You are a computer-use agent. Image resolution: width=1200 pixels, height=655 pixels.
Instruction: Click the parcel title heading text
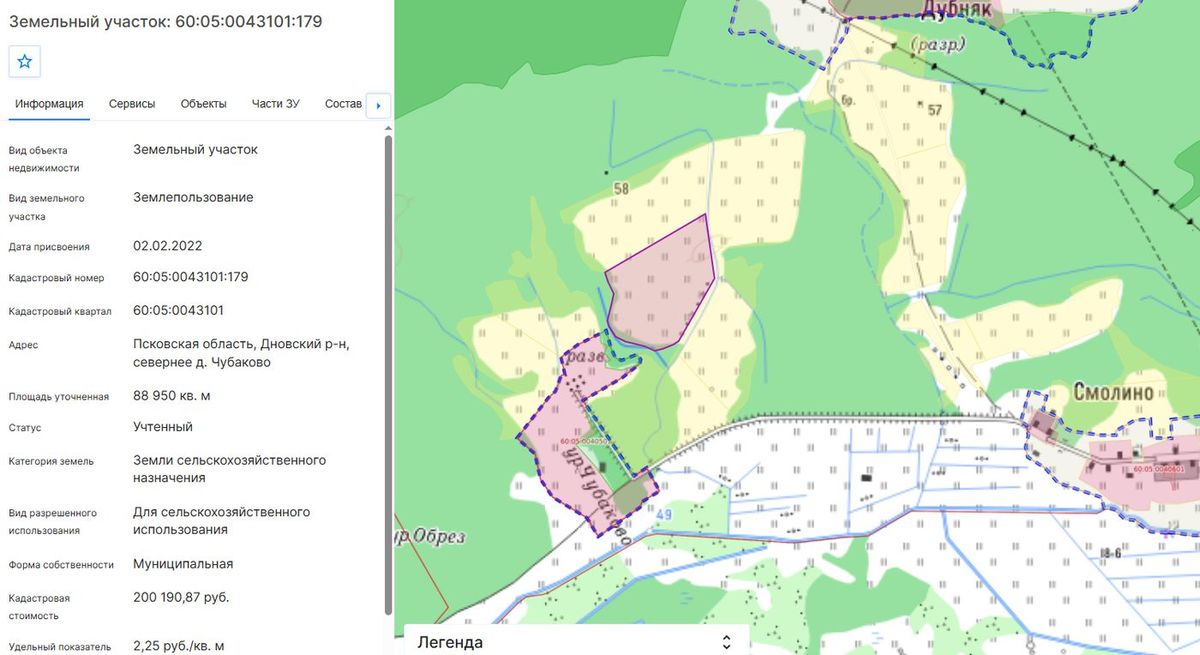point(166,21)
